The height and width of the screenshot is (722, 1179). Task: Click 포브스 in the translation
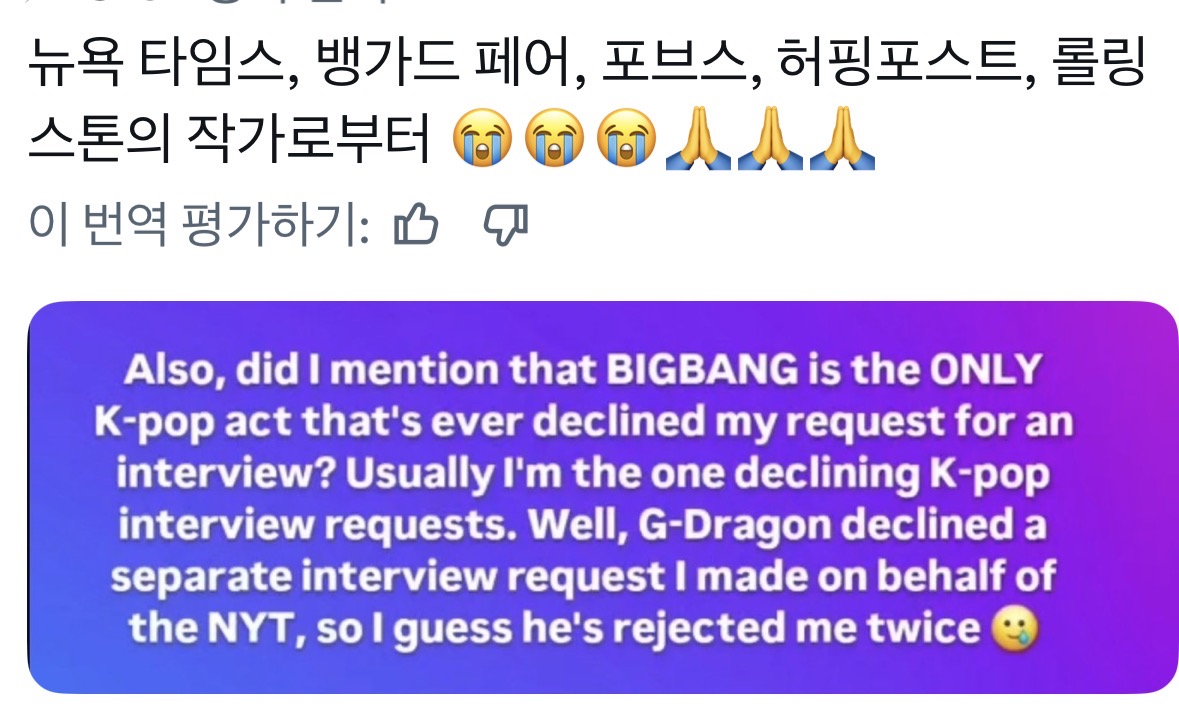click(669, 68)
